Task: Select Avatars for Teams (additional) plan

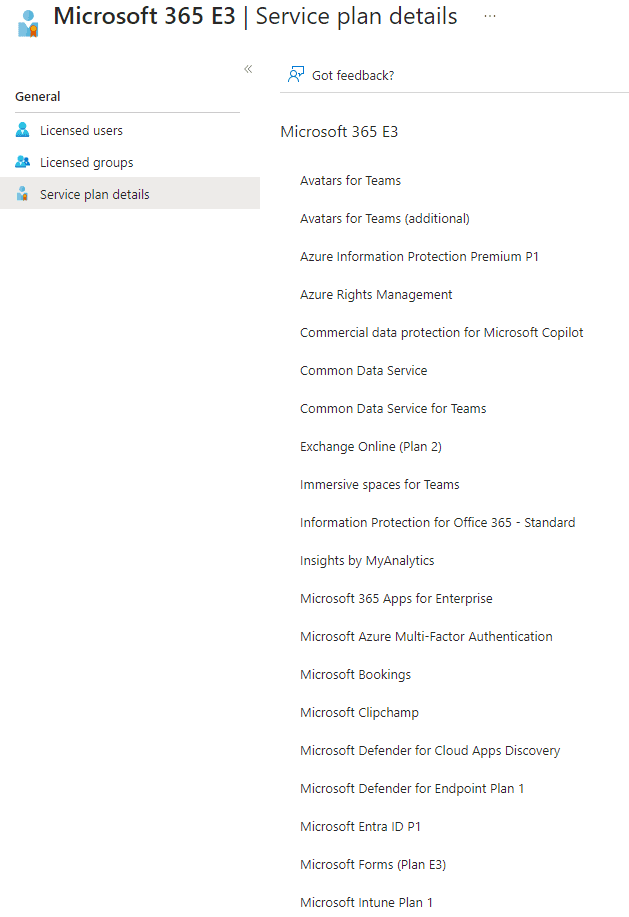Action: pos(385,219)
